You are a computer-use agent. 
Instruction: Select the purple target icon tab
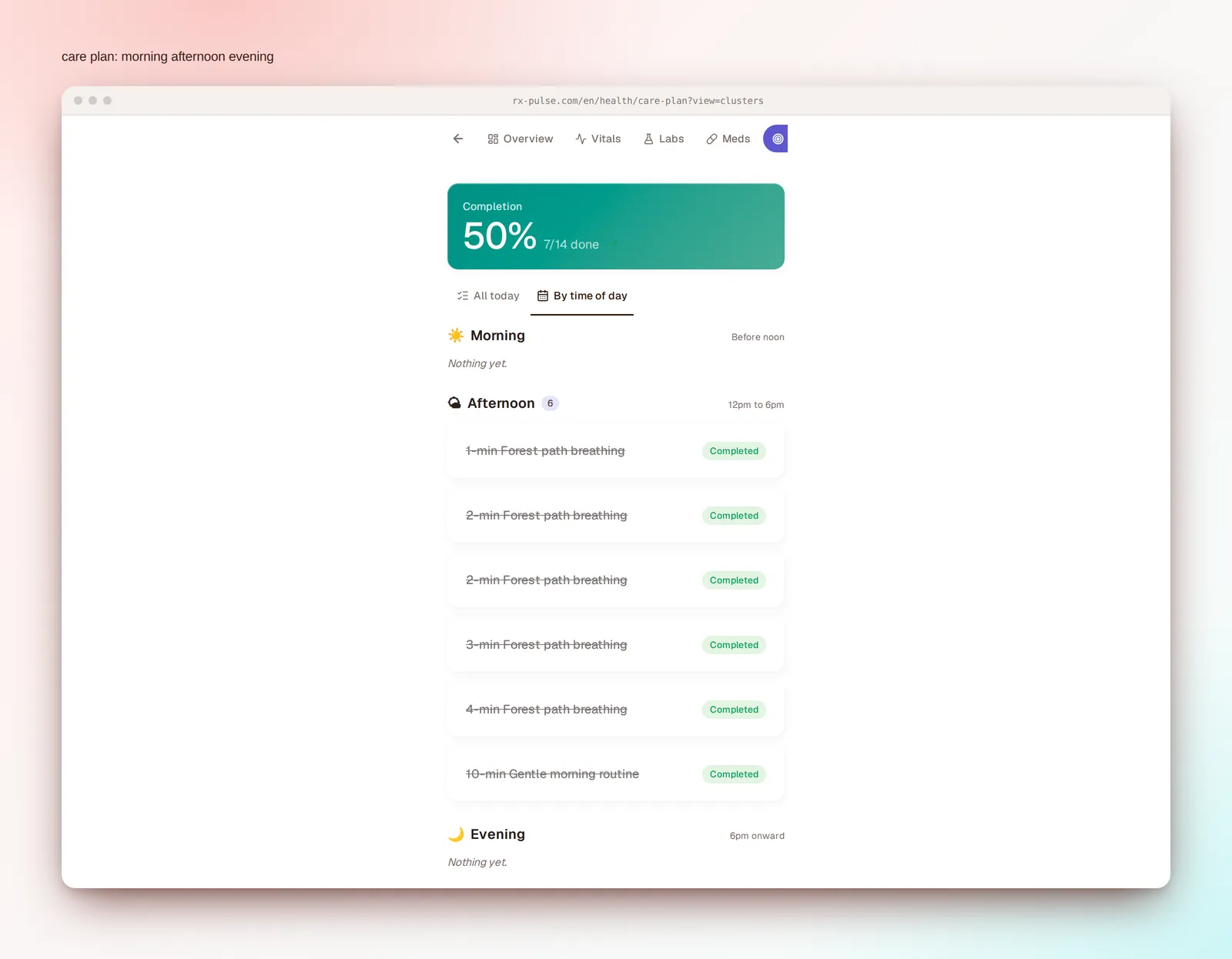point(776,139)
